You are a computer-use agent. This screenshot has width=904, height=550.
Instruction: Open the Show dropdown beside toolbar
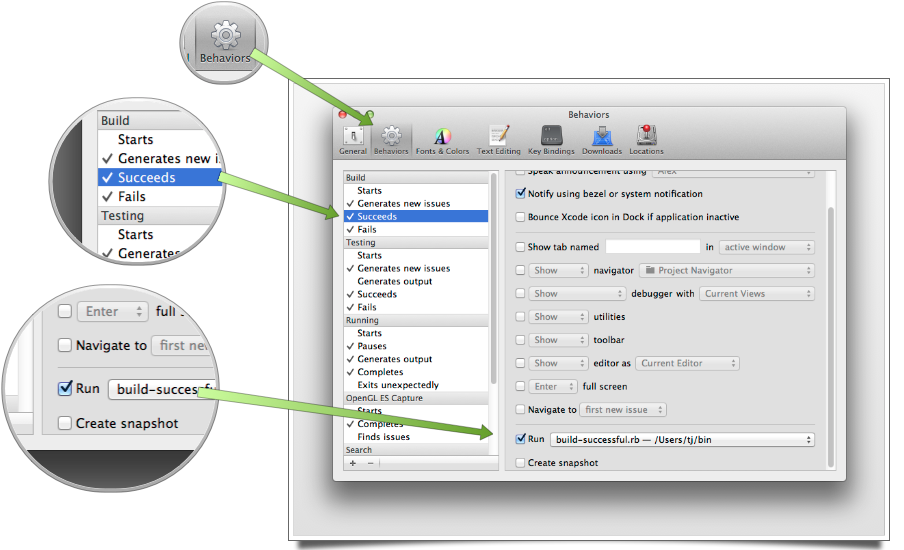coord(558,340)
